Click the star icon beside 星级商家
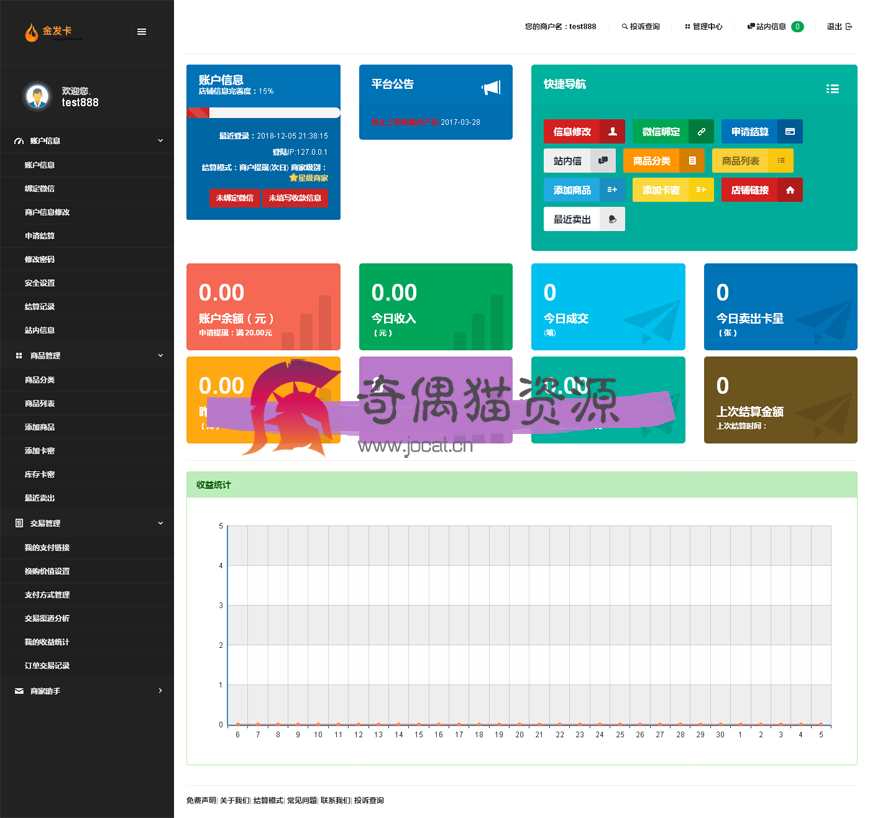This screenshot has height=818, width=870. pos(294,178)
